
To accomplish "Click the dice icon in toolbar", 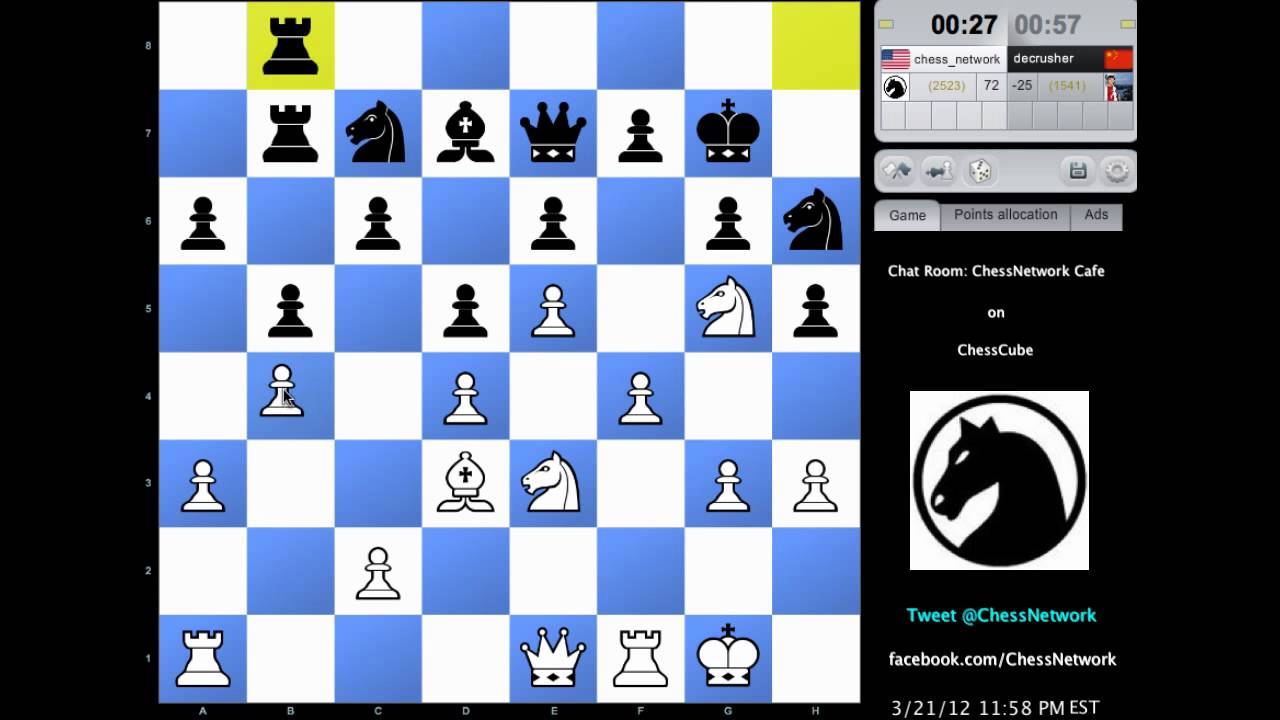I will (979, 171).
